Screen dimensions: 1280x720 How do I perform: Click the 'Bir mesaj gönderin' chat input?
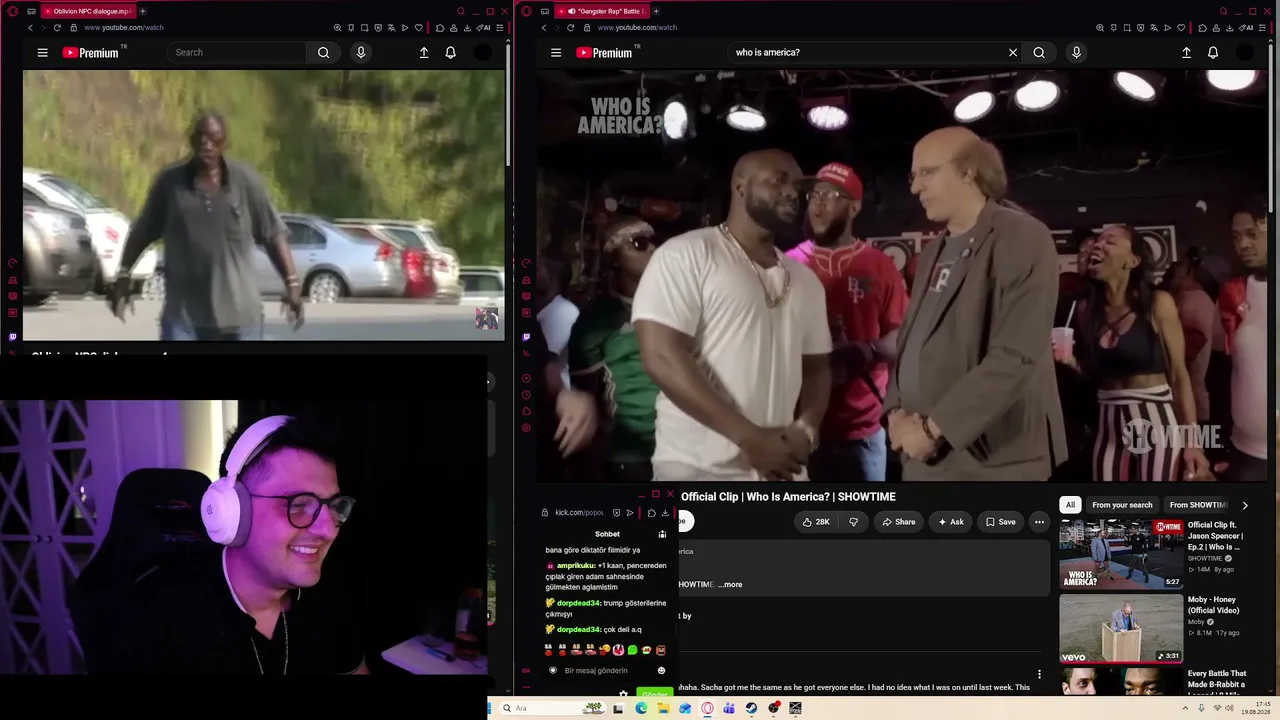point(597,671)
